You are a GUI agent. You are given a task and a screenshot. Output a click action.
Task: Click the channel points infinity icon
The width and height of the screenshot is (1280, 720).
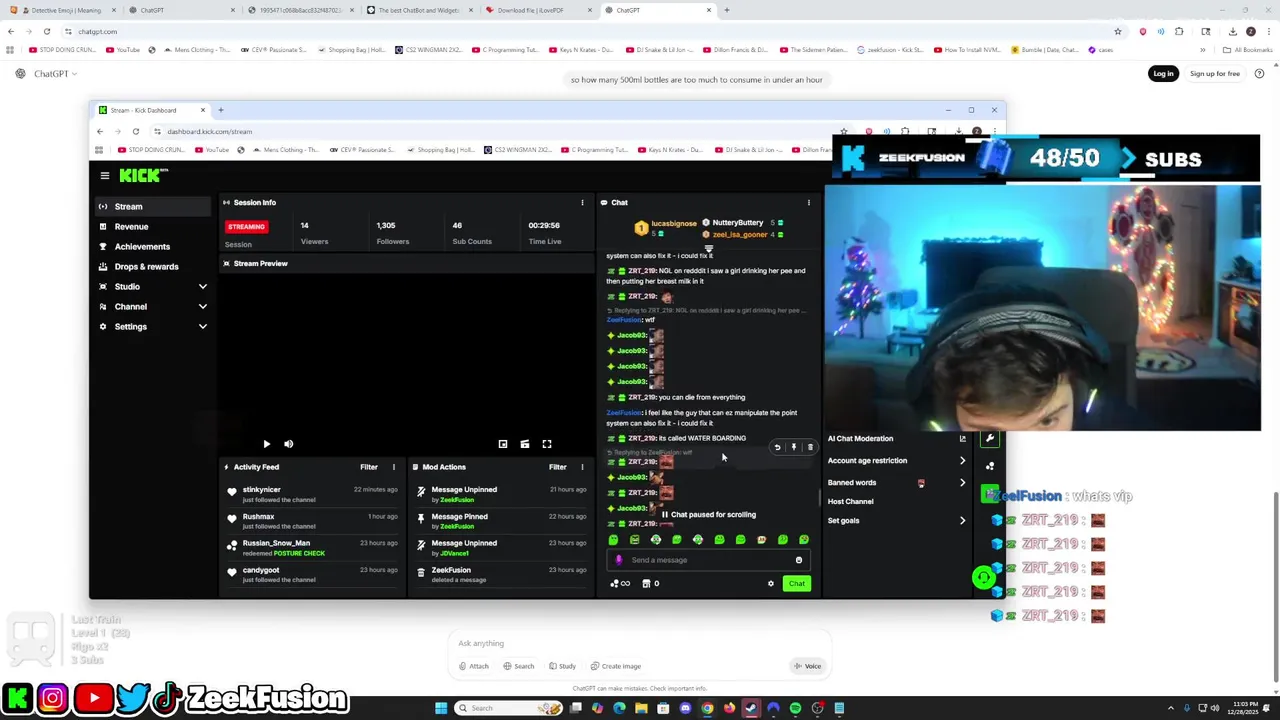620,584
